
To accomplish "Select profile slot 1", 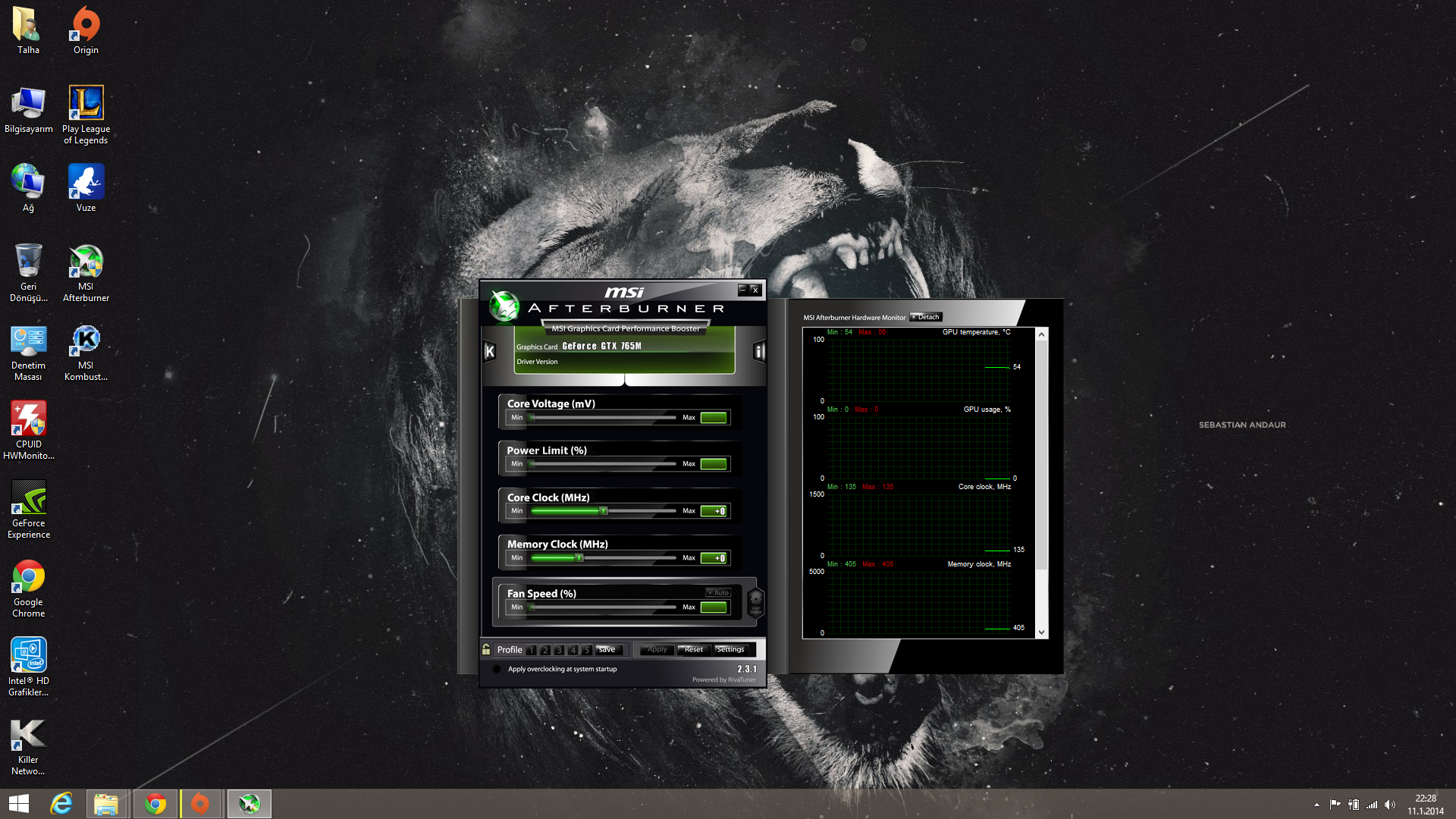I will coord(532,650).
